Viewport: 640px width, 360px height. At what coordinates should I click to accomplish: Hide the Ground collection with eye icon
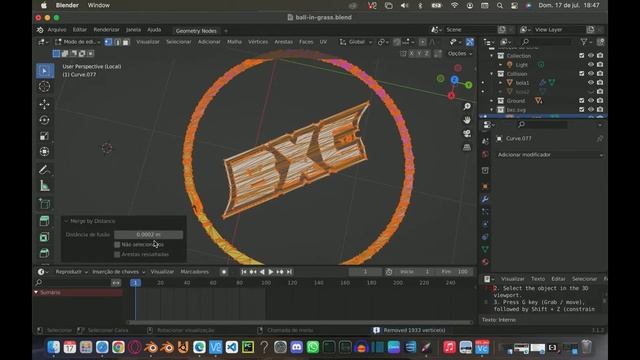click(591, 100)
